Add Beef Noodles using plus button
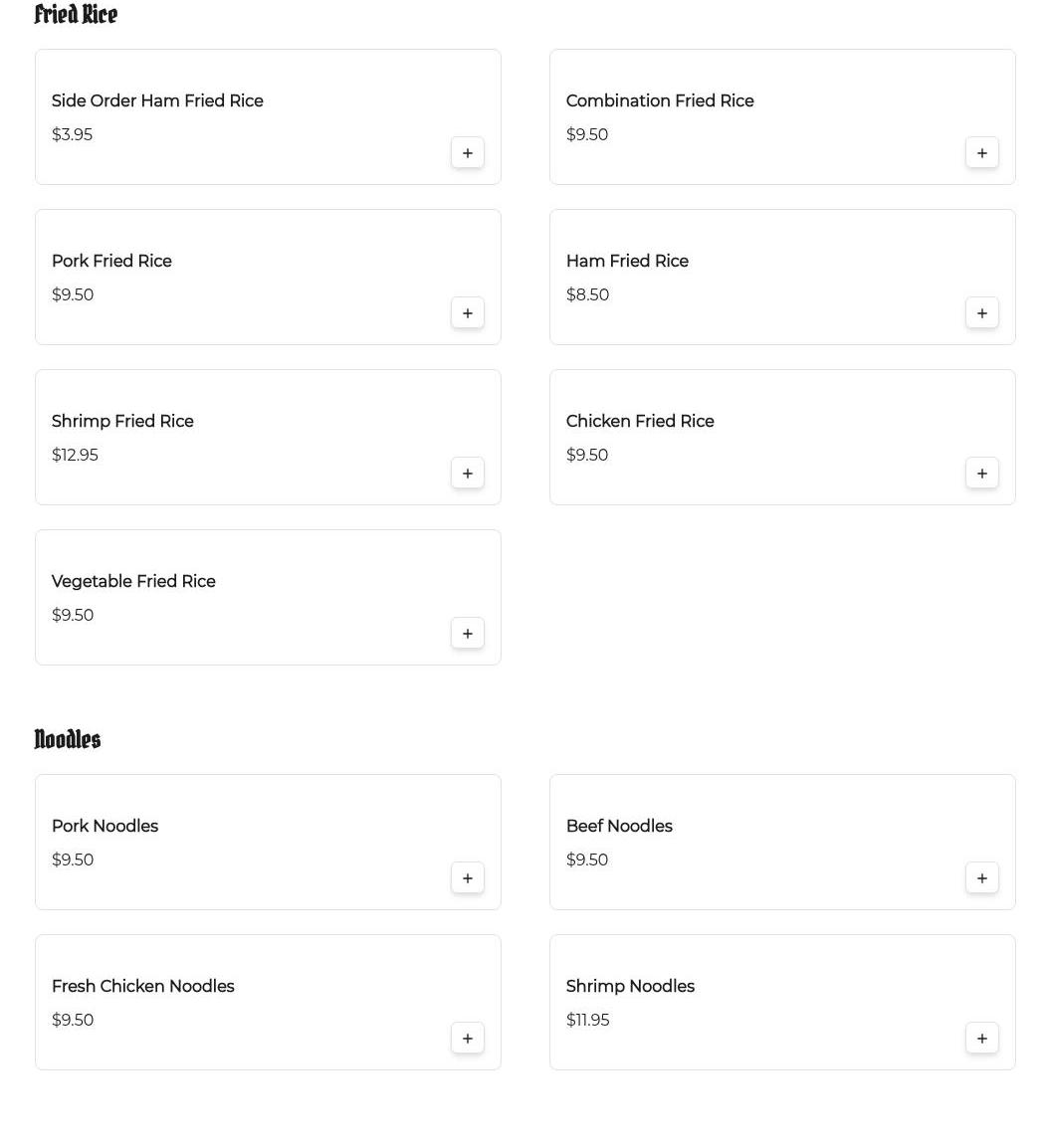This screenshot has height=1148, width=1045. 982,877
